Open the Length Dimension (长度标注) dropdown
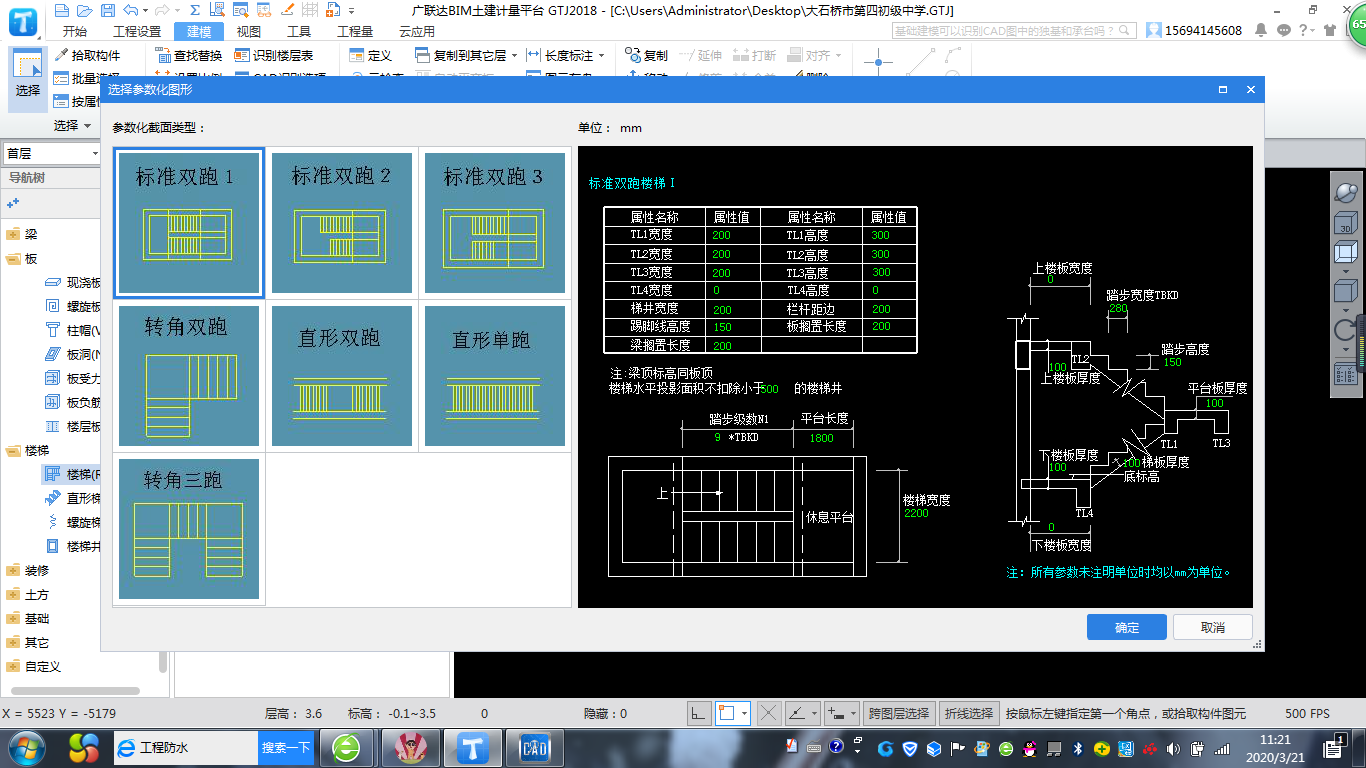 pyautogui.click(x=601, y=56)
